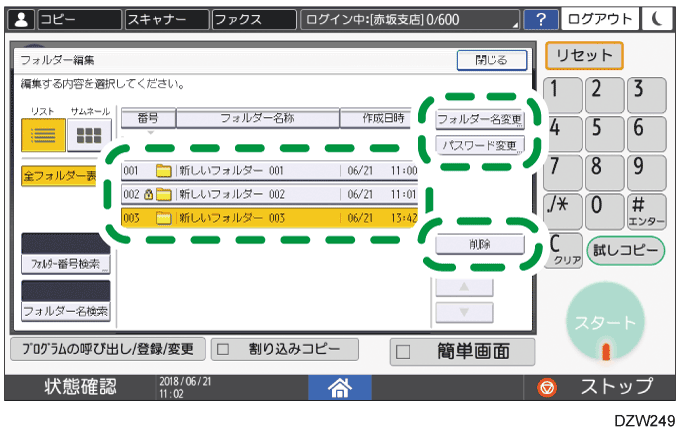Sort by 番号 column header

tap(148, 118)
